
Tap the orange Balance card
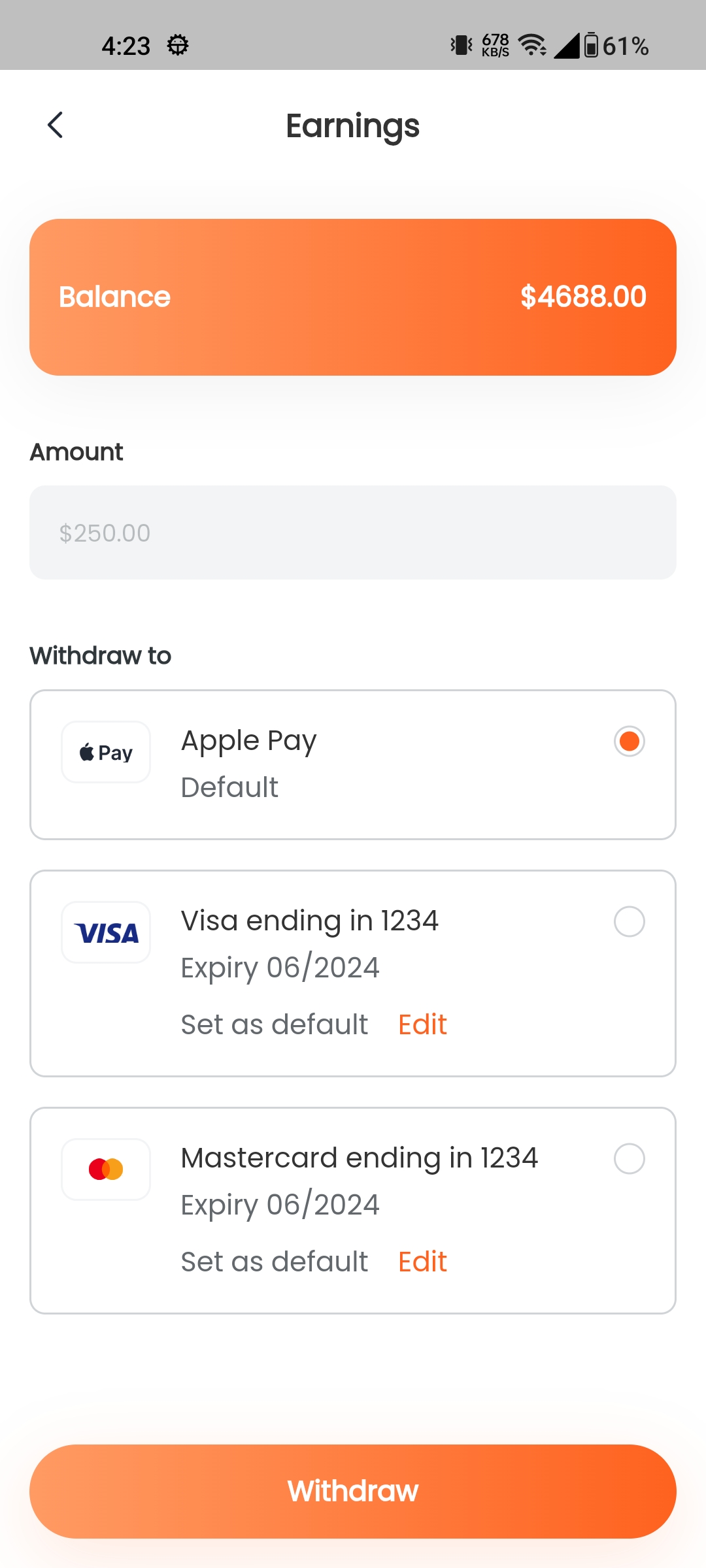click(x=353, y=297)
